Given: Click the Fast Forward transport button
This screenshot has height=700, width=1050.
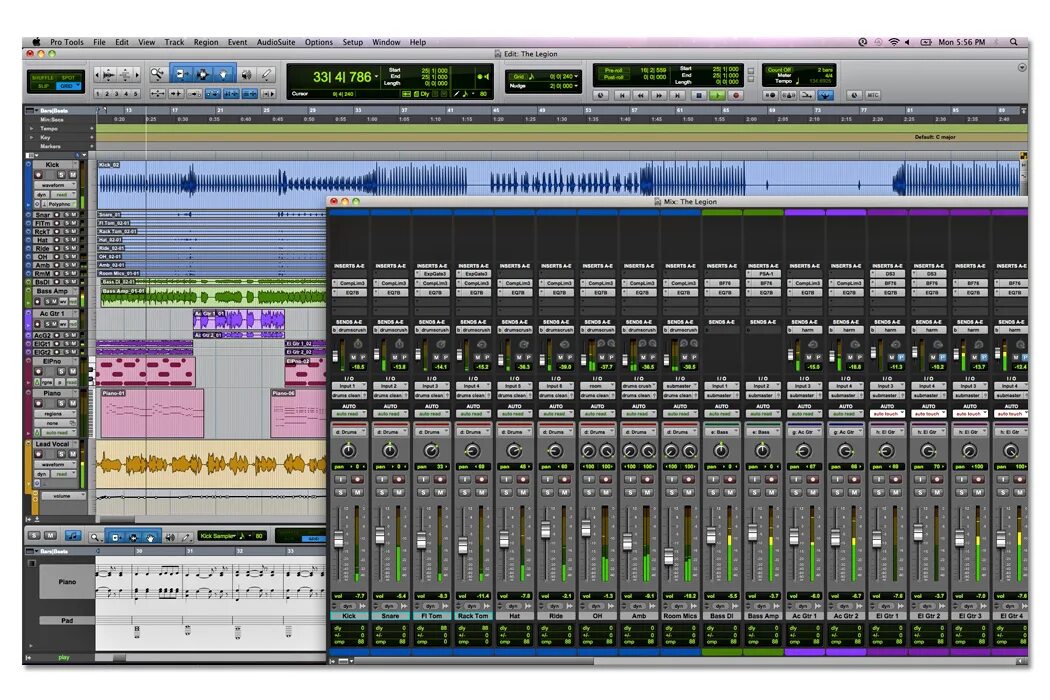Looking at the screenshot, I should 660,95.
